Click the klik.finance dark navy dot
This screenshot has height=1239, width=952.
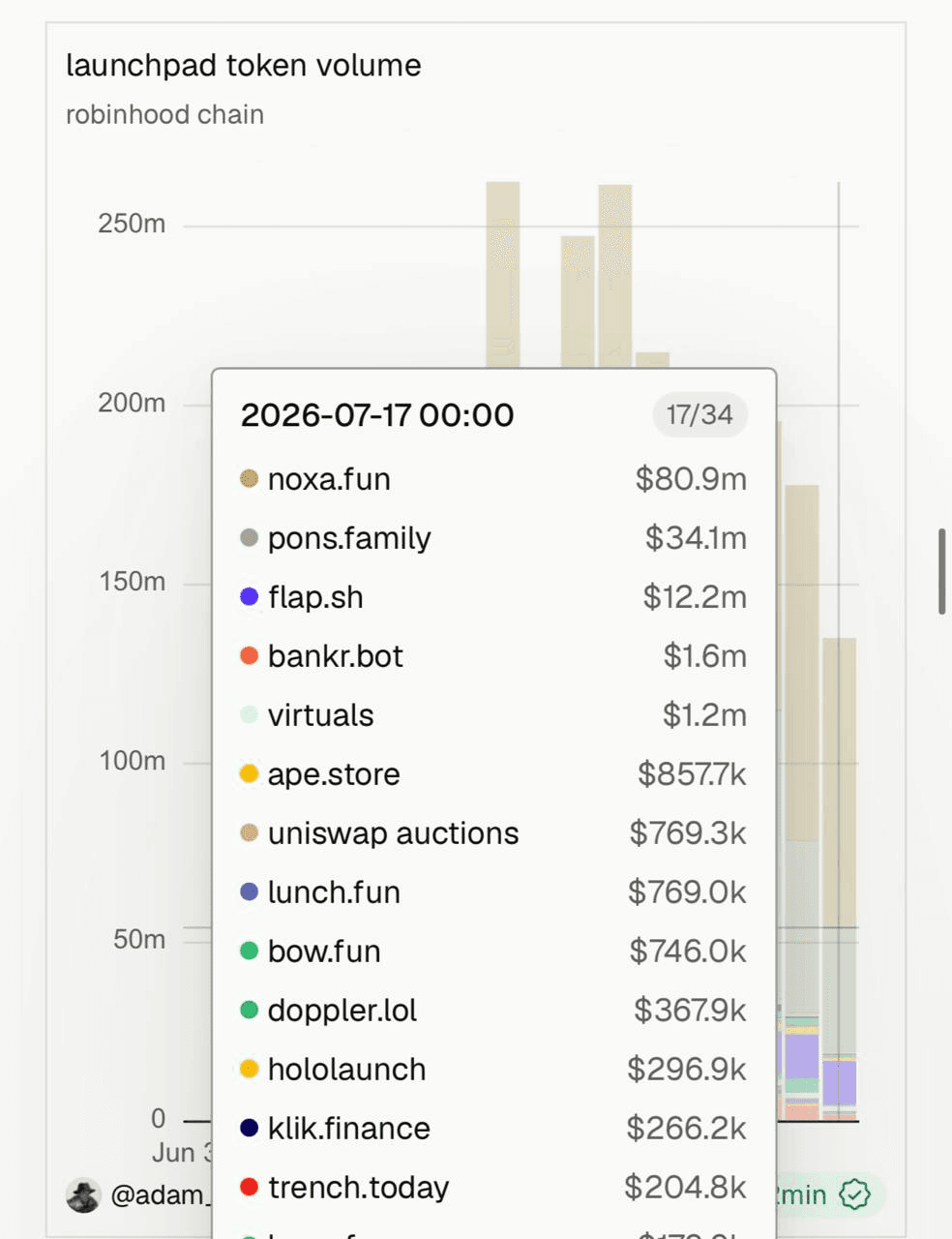(249, 1129)
